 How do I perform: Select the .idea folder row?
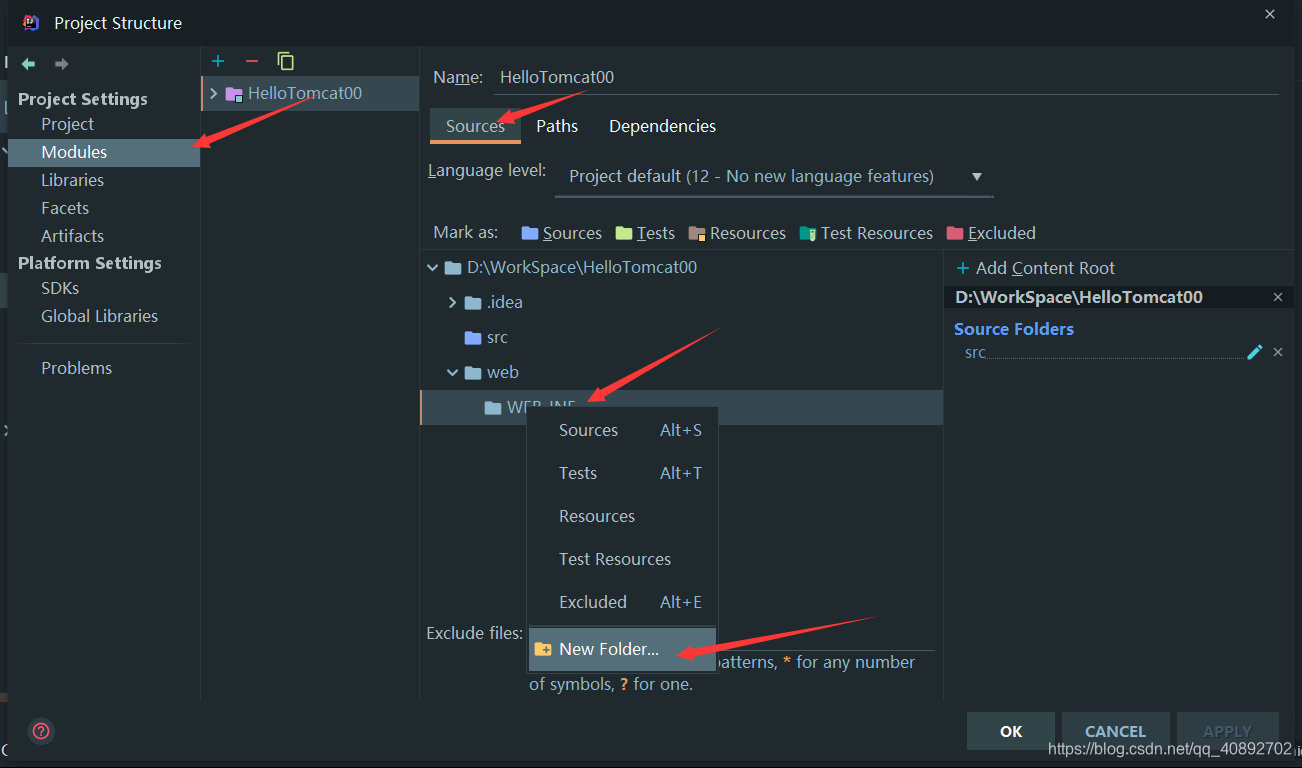(682, 303)
